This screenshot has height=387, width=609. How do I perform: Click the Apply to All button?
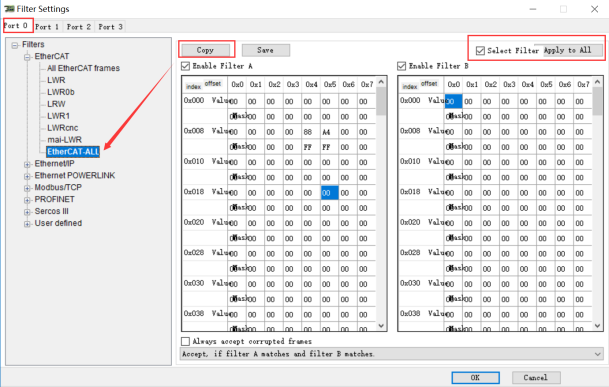[568, 50]
